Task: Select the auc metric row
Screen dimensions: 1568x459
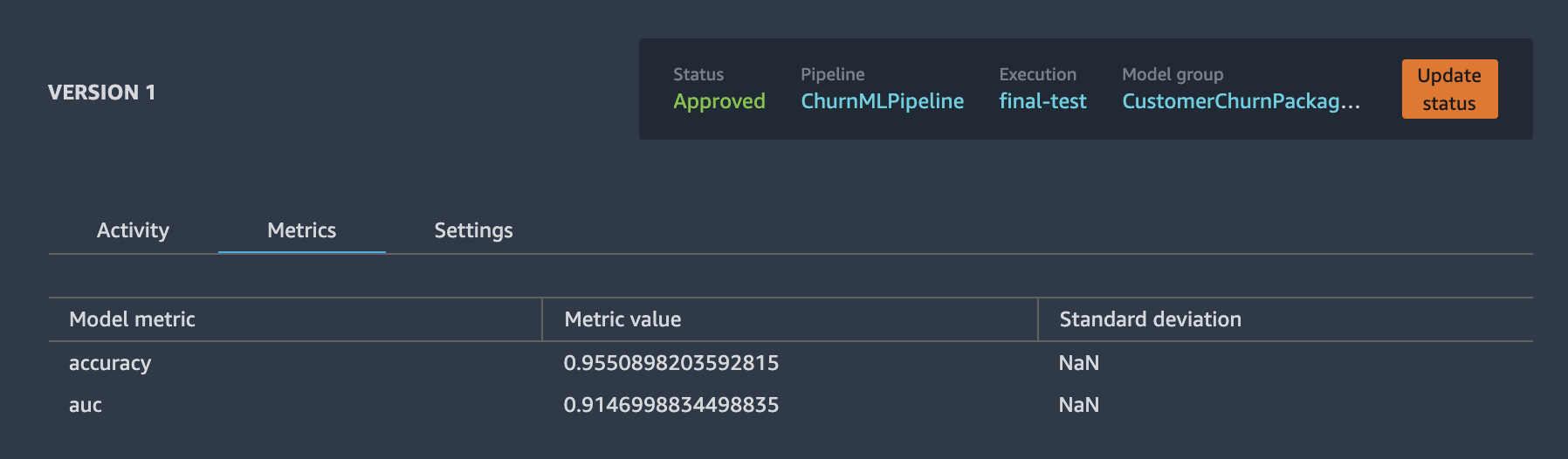Action: [x=791, y=405]
